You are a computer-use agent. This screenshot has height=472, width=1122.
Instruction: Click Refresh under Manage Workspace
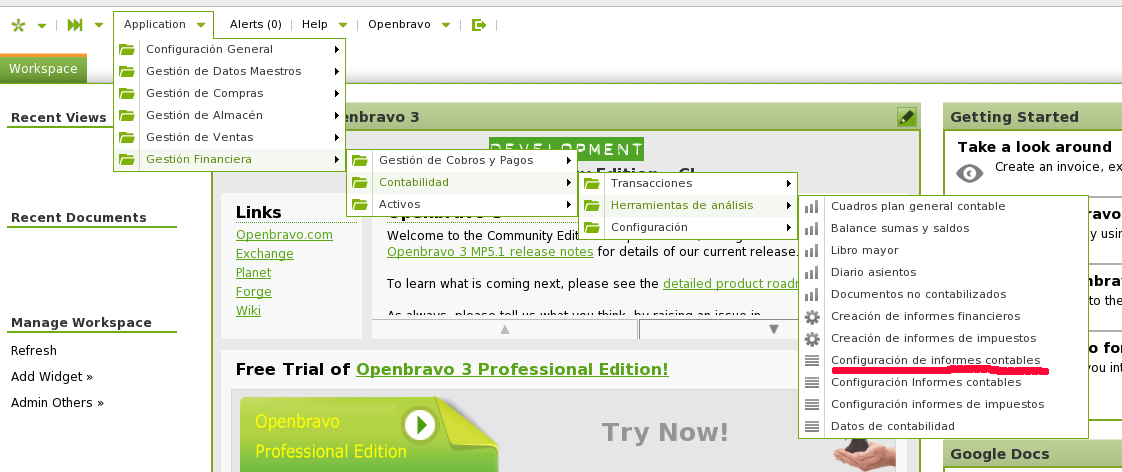(34, 350)
